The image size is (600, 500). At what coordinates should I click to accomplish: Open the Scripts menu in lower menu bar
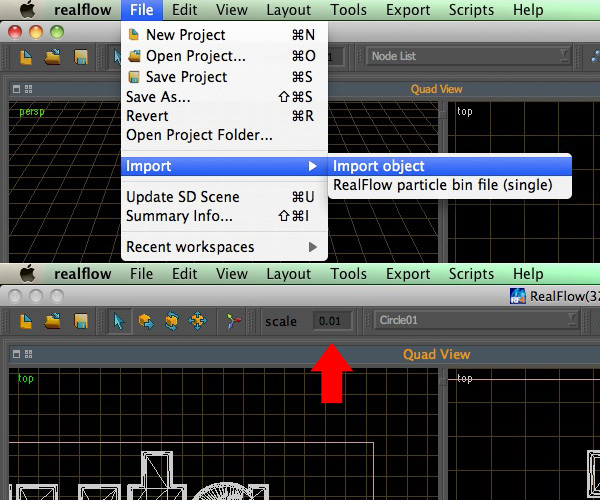click(471, 274)
